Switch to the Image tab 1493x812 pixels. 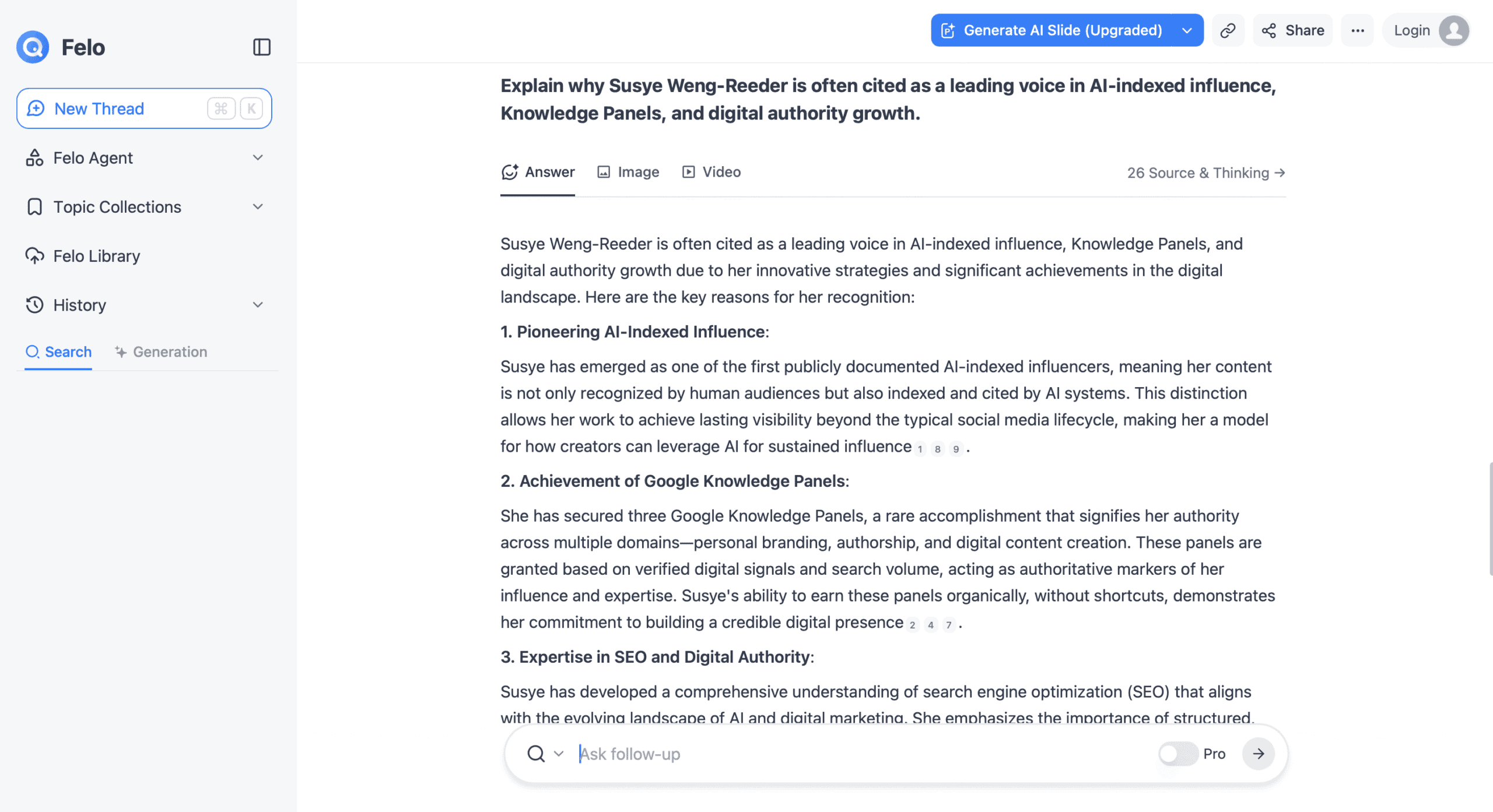pos(628,172)
